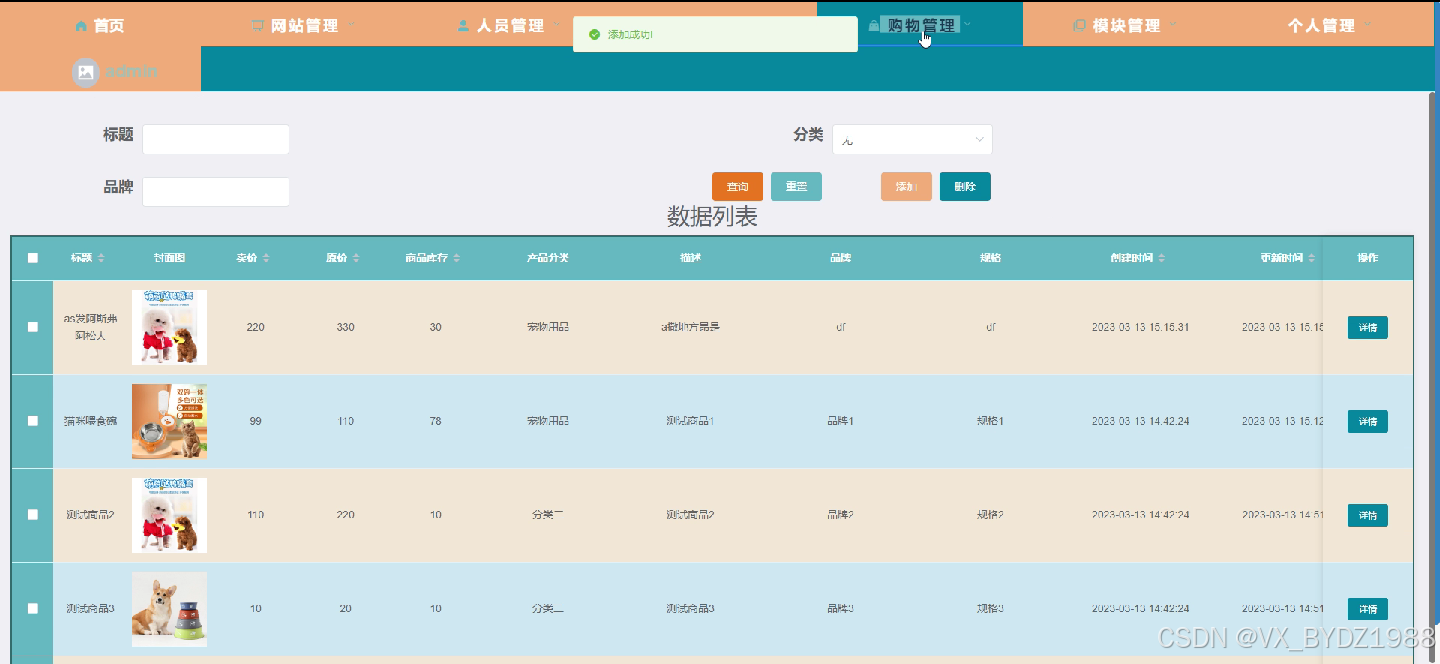Open 详情 for the 测试商品2 row
The width and height of the screenshot is (1440, 664).
(1368, 515)
